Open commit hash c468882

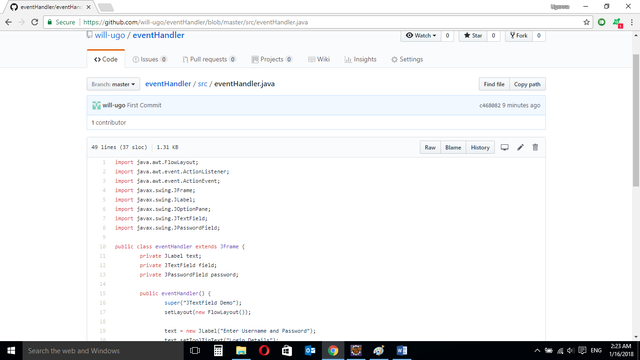coord(490,105)
